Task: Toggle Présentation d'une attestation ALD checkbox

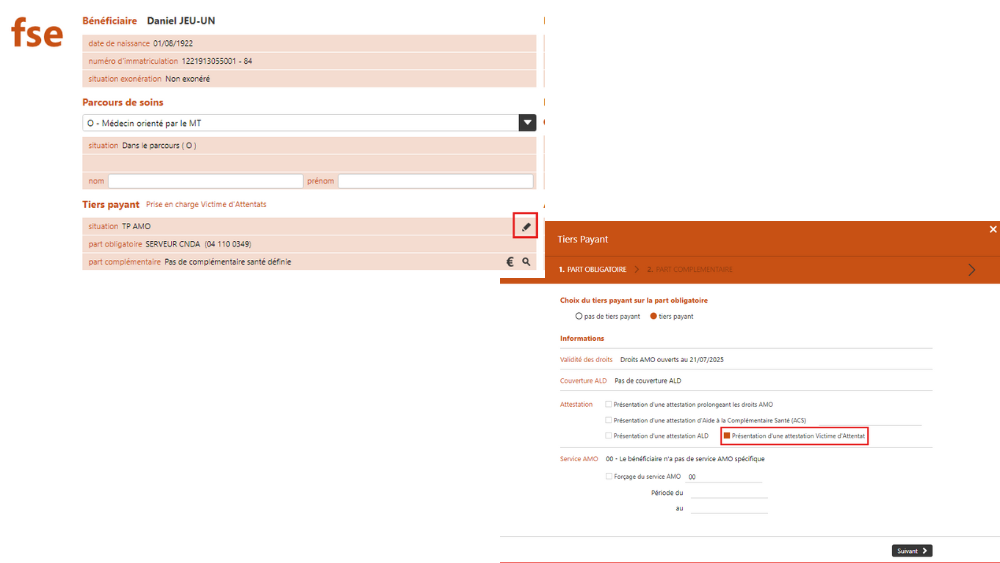Action: pyautogui.click(x=608, y=436)
